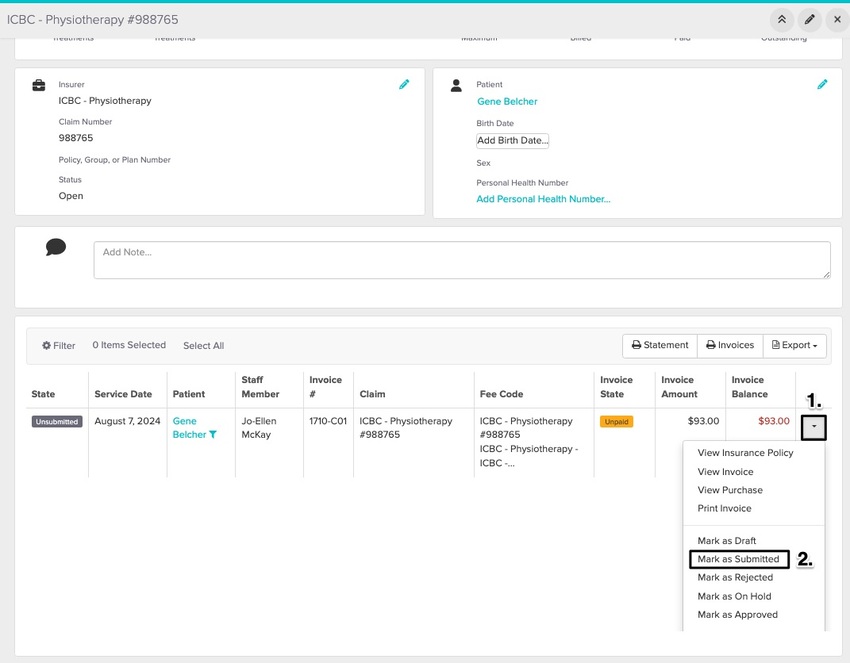The image size is (850, 663).
Task: Edit the Insurer card via pencil icon
Action: (404, 84)
